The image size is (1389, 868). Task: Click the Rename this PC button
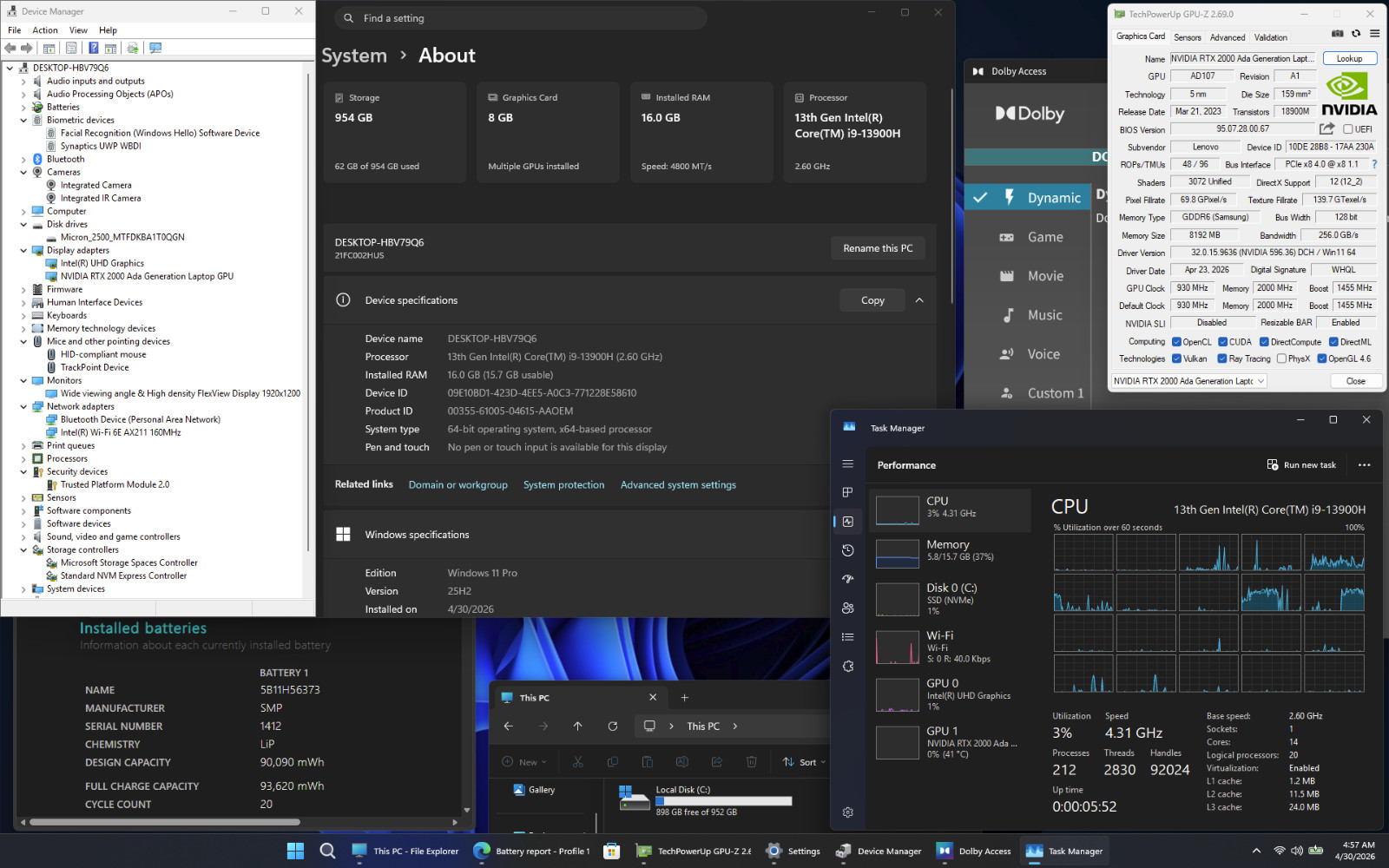[878, 248]
